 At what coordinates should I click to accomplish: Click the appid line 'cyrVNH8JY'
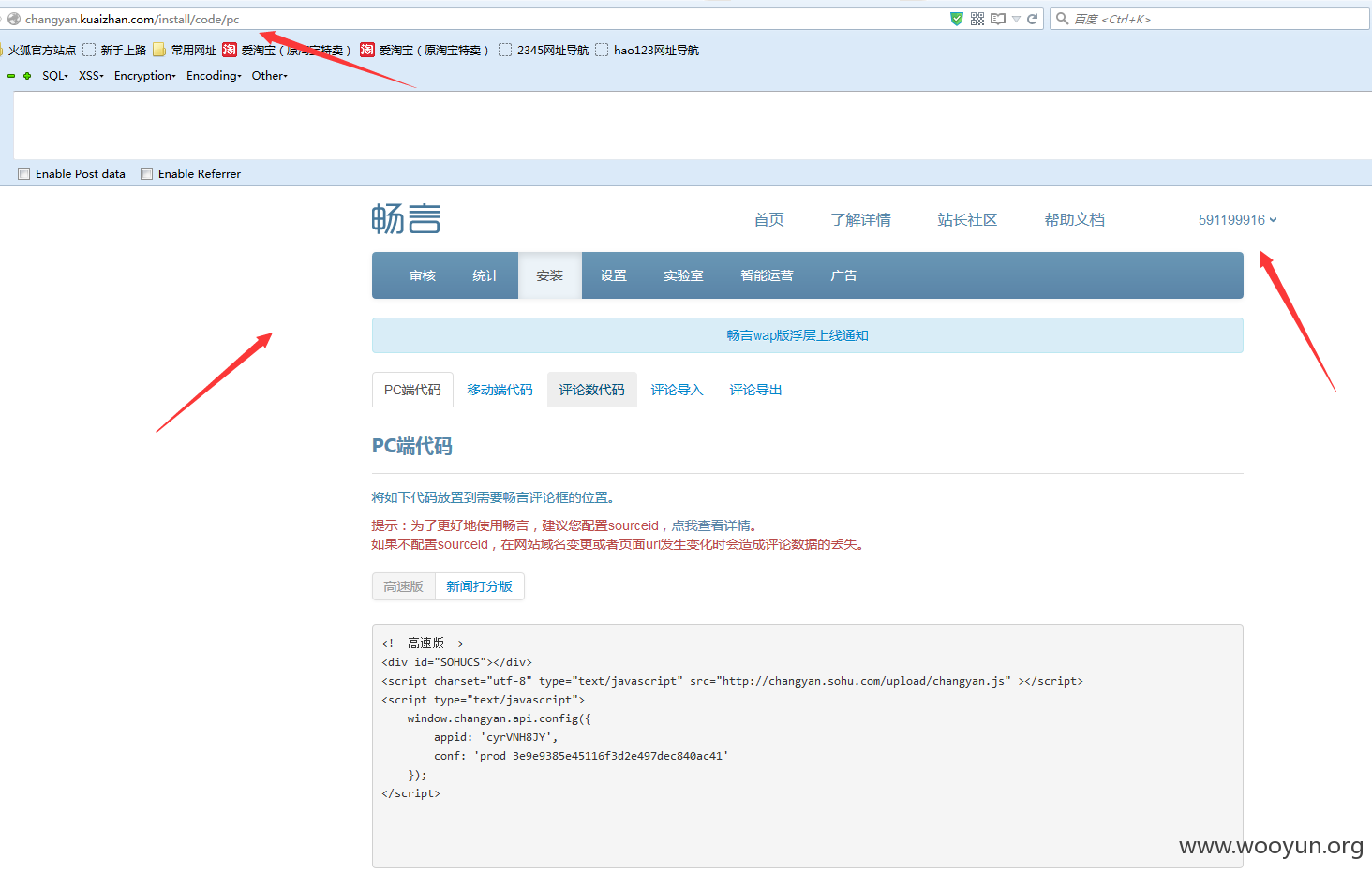[x=496, y=737]
